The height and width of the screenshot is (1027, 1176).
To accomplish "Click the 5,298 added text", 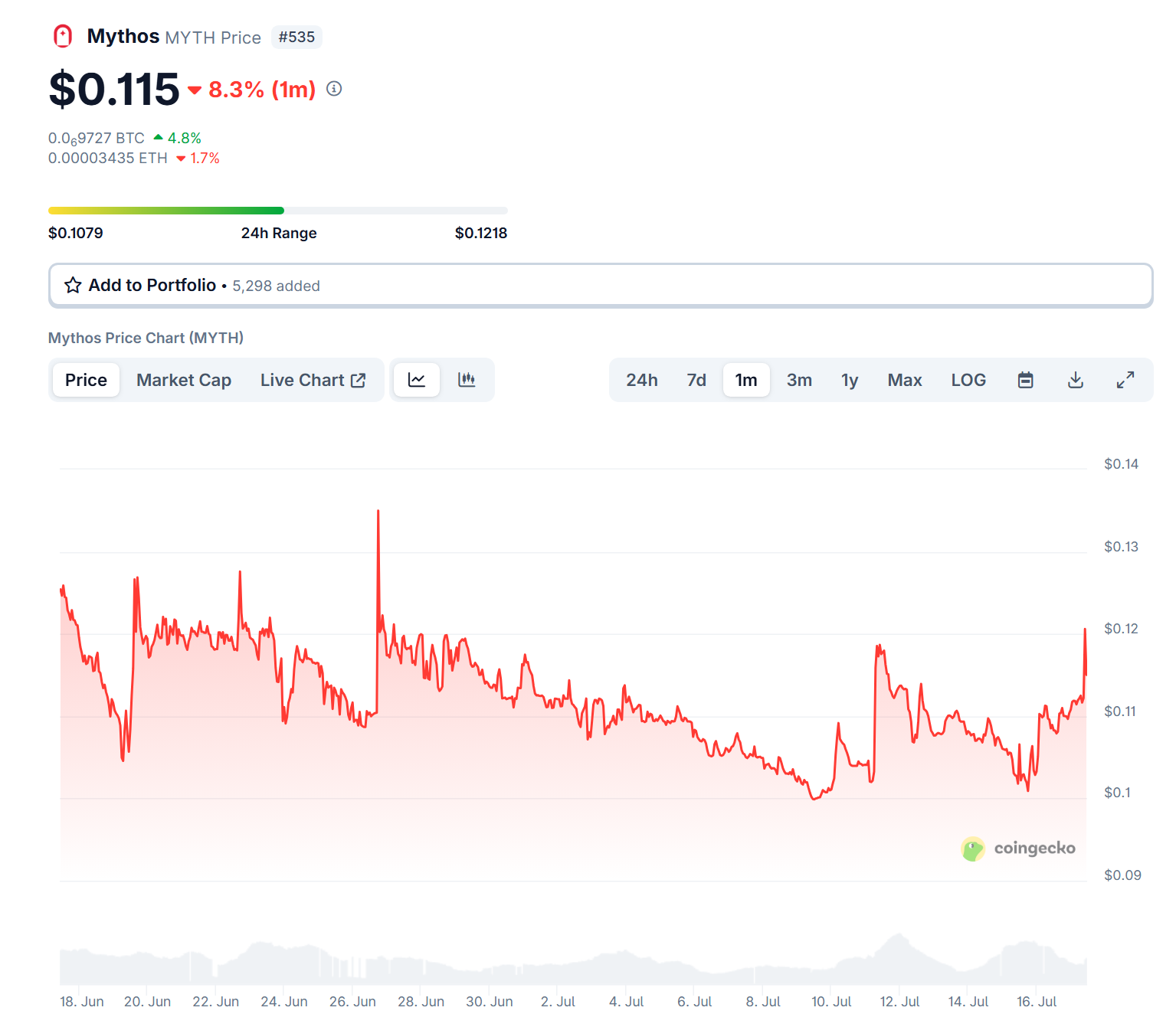I will click(x=277, y=286).
